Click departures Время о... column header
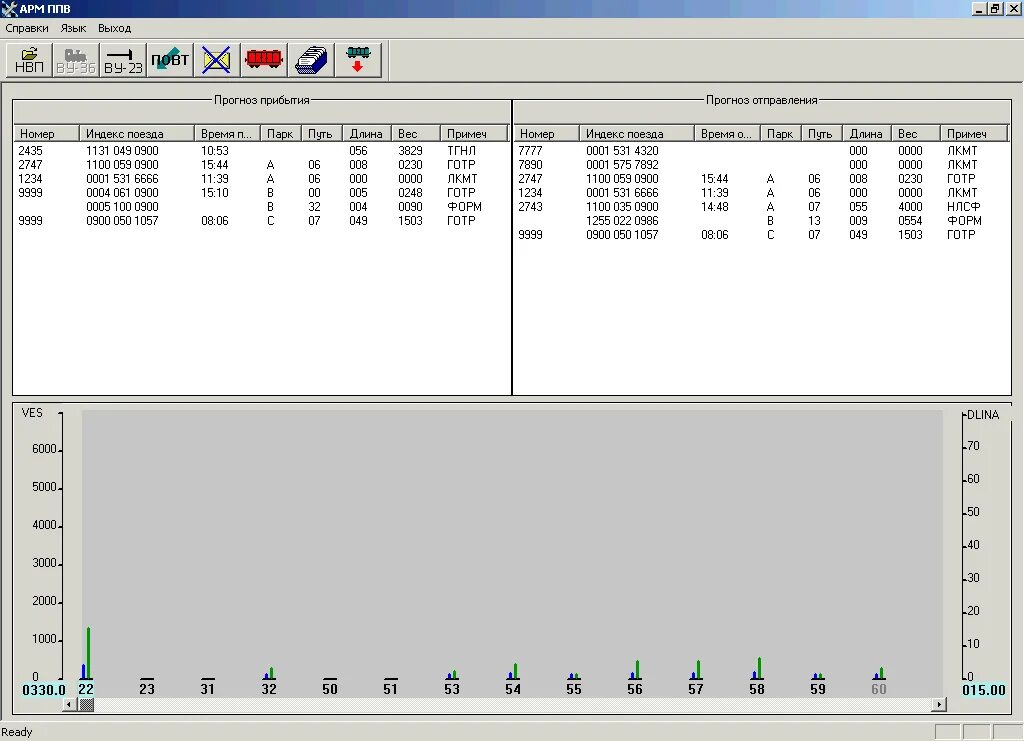The image size is (1024, 741). click(728, 134)
